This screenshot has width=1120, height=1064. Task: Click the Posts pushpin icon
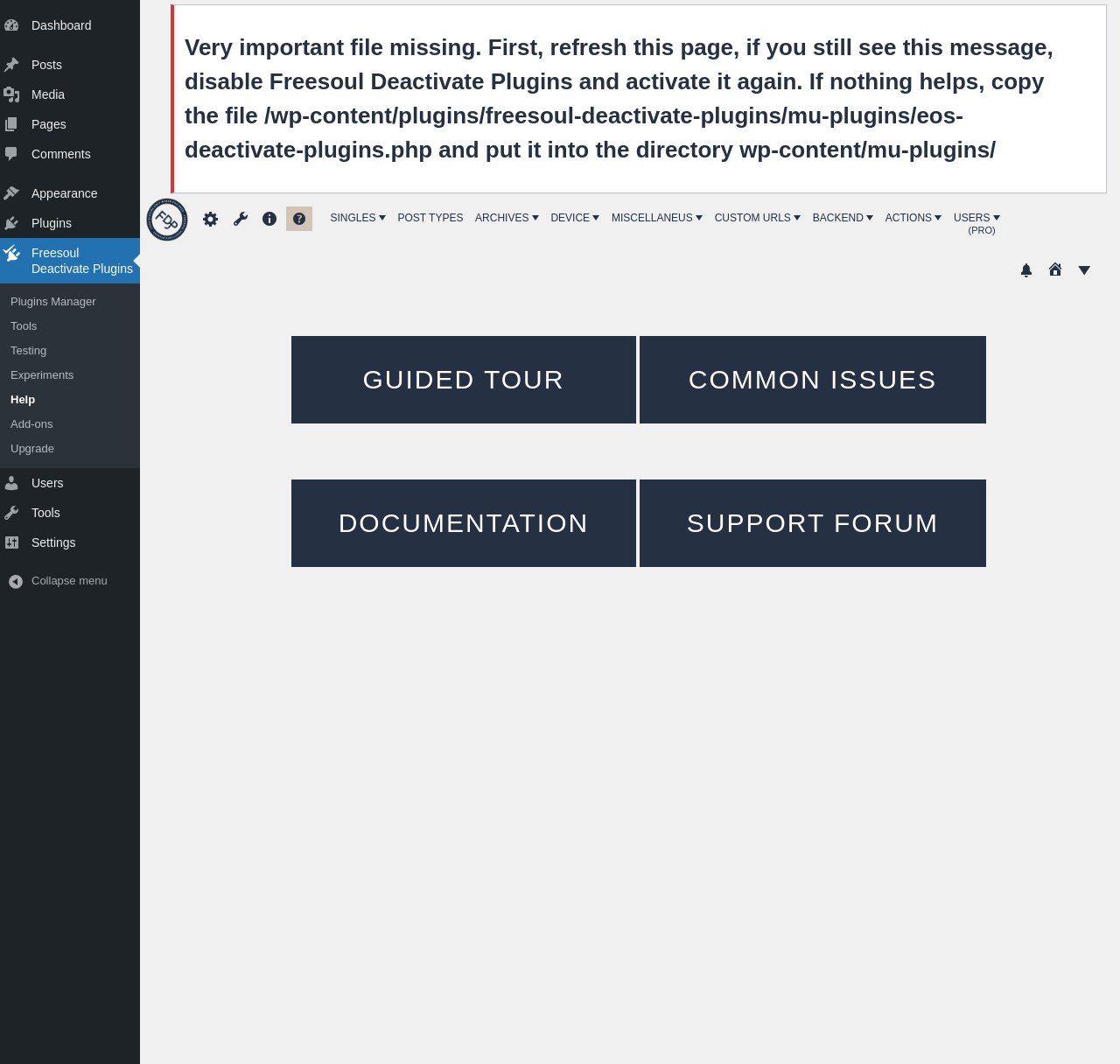point(11,65)
